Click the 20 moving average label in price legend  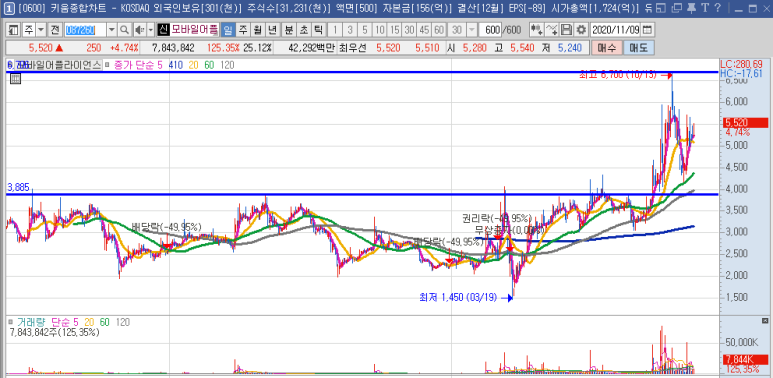[194, 65]
